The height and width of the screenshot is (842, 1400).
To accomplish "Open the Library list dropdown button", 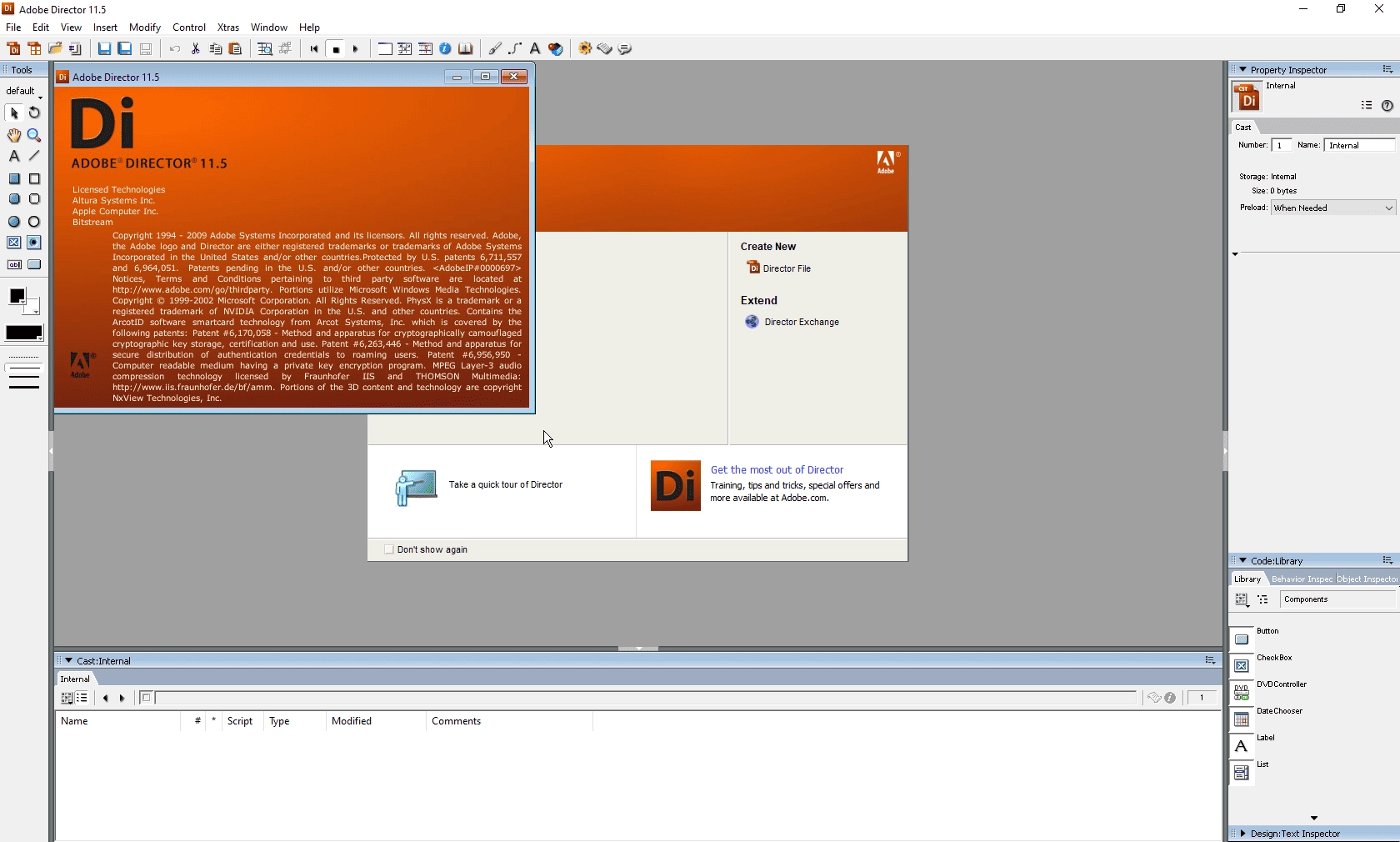I will [1242, 599].
